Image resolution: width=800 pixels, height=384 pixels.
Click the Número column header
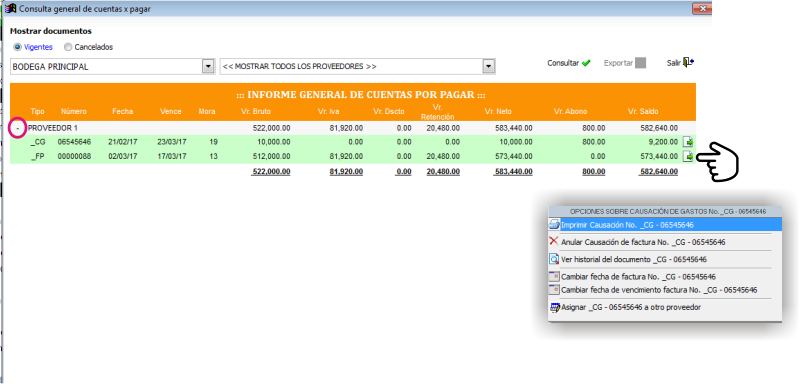tap(73, 111)
